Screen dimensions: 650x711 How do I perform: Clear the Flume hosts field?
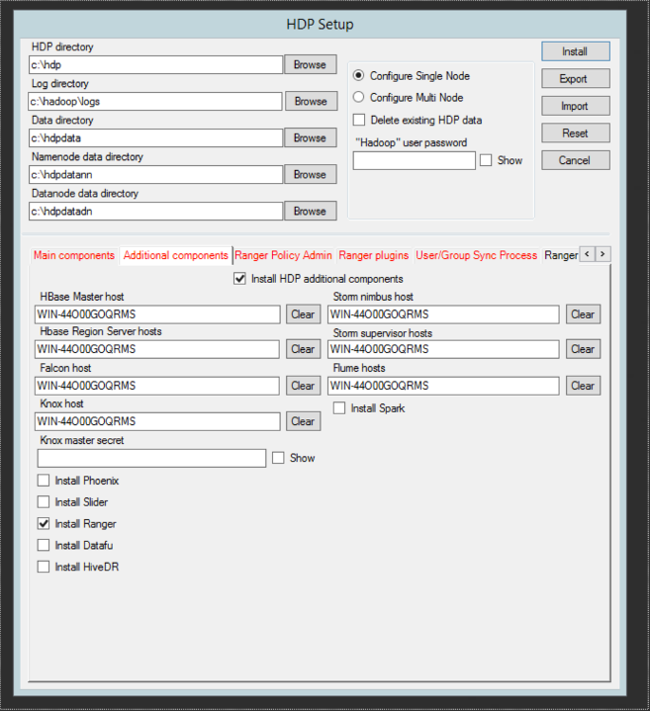point(583,385)
